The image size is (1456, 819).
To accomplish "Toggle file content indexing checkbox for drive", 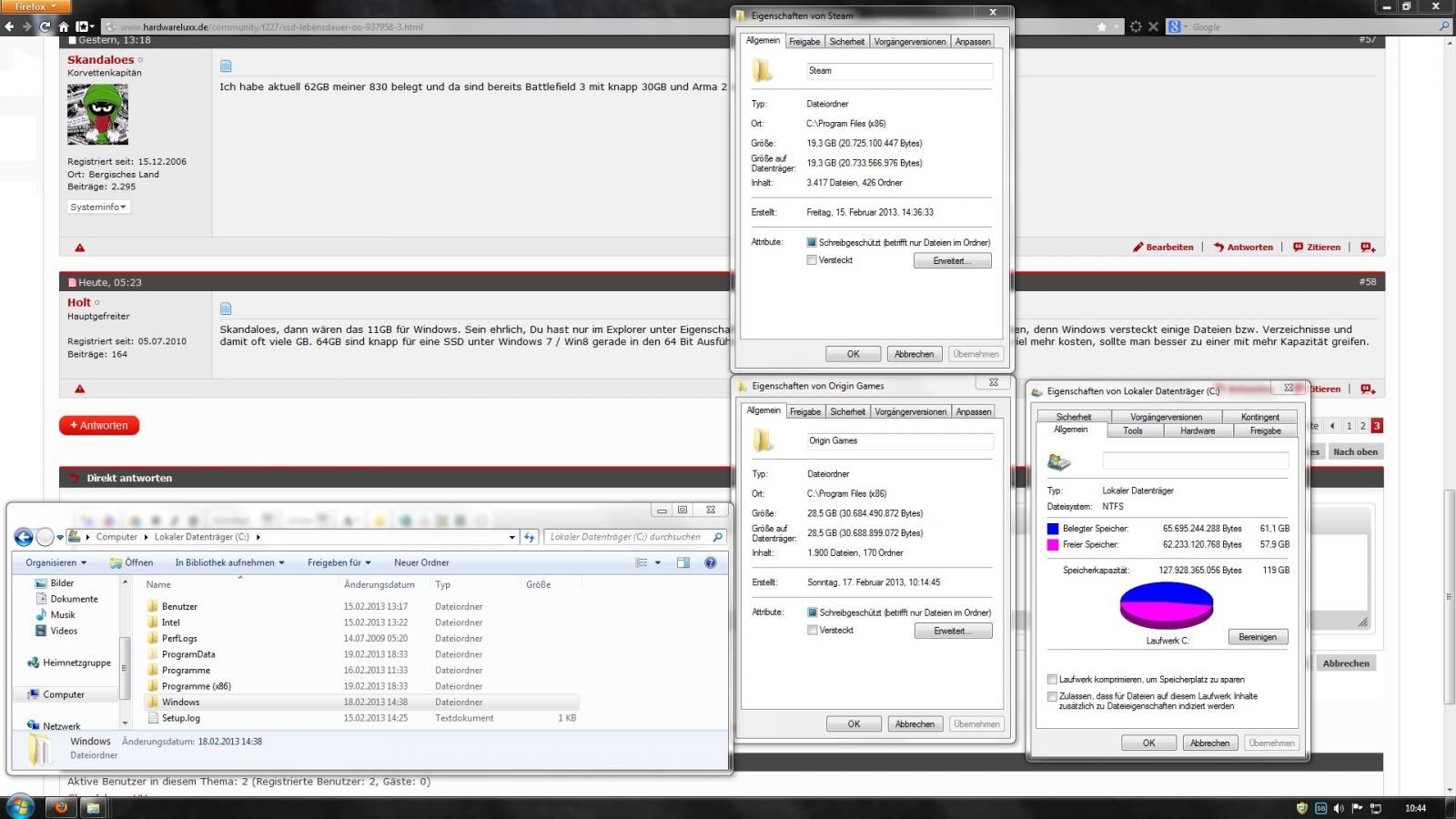I will click(x=1053, y=697).
